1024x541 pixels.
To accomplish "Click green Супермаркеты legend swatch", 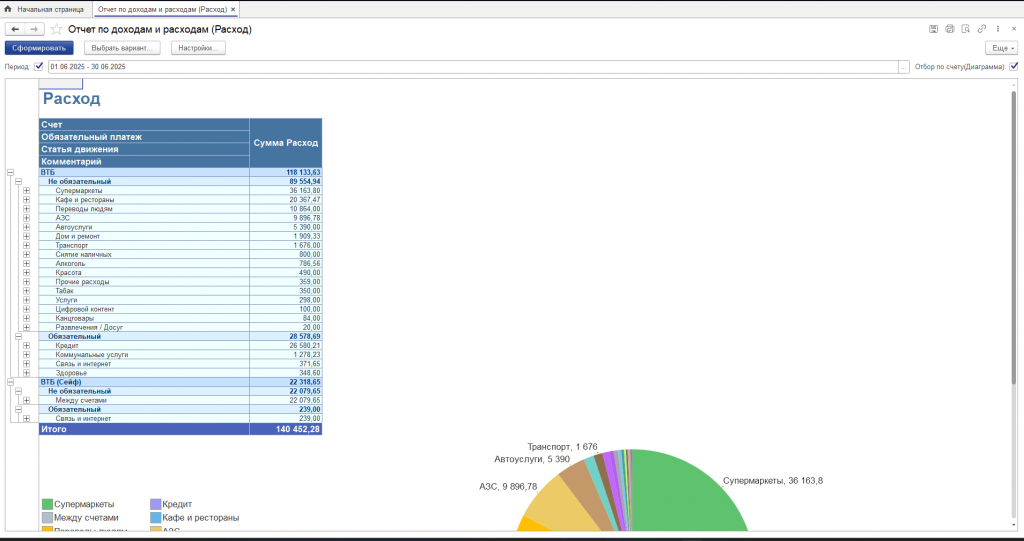I will coord(47,504).
